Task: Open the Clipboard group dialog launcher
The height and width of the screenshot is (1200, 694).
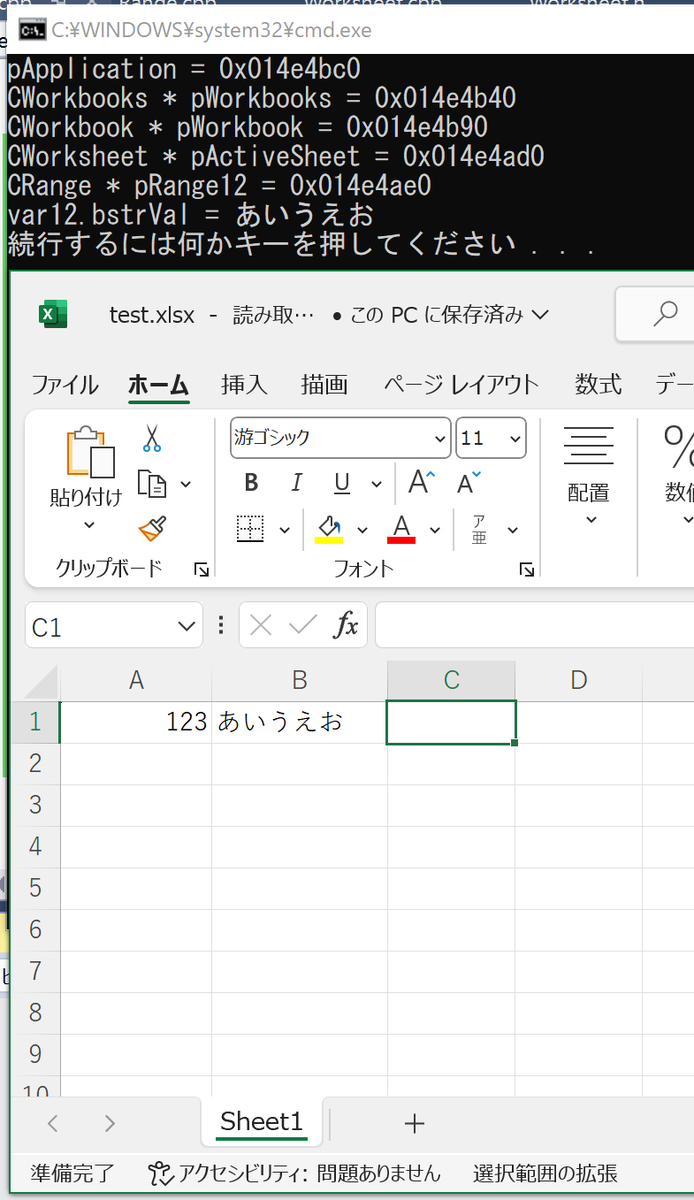Action: (x=202, y=570)
